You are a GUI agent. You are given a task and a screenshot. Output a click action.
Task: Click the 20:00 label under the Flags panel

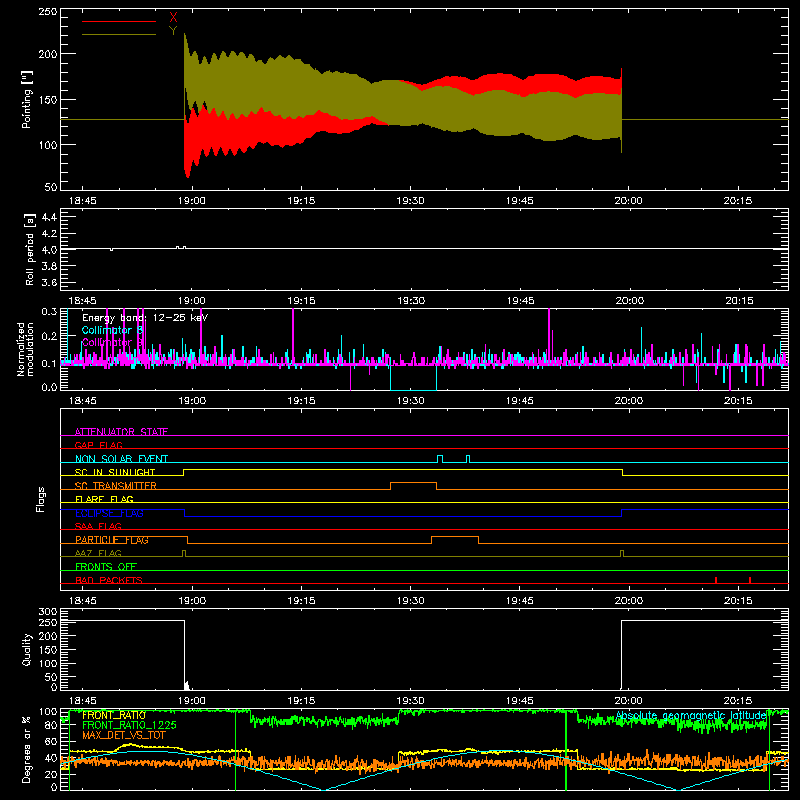pyautogui.click(x=629, y=601)
